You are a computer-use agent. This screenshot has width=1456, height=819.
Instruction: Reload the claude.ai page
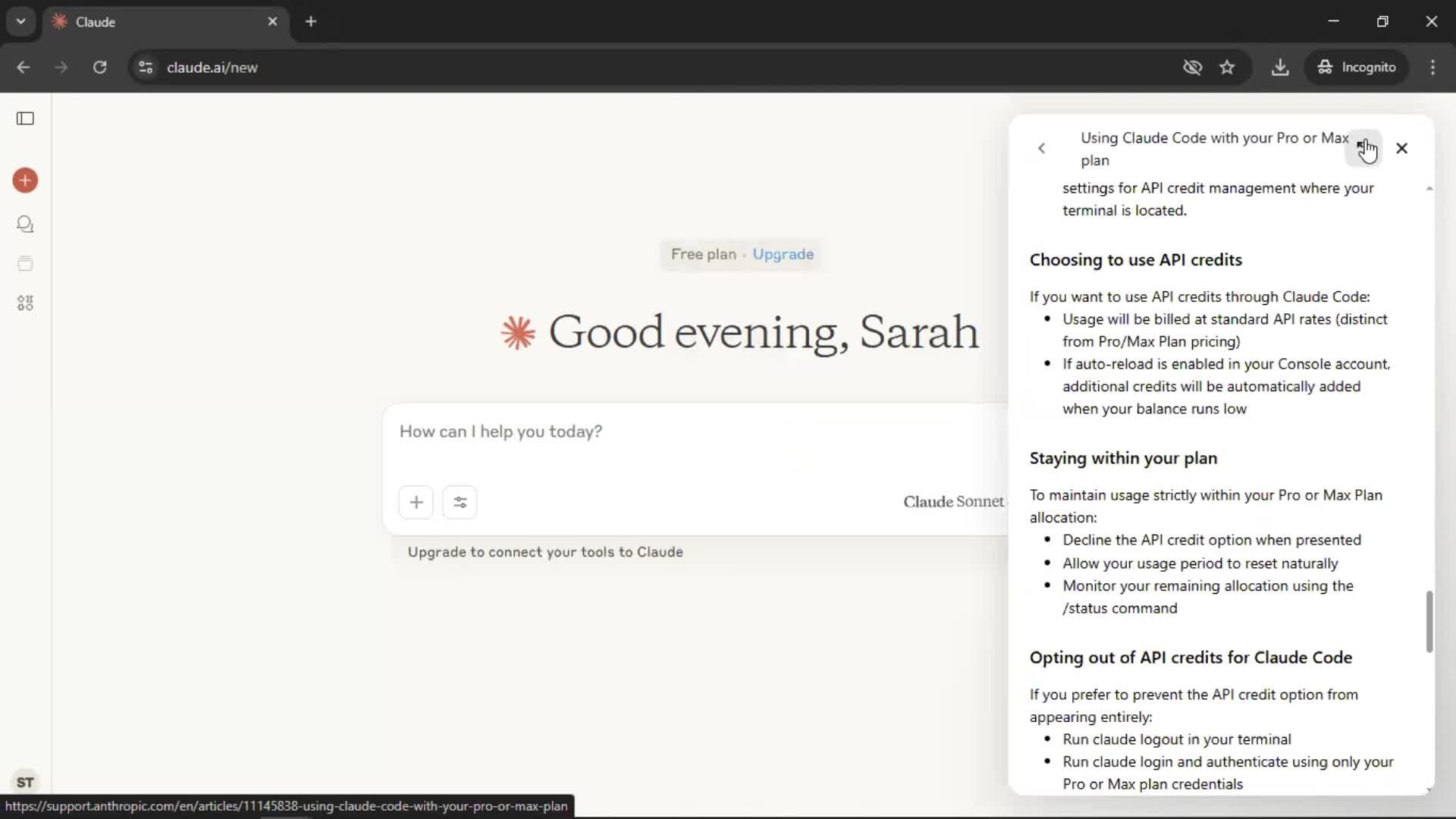coord(100,67)
